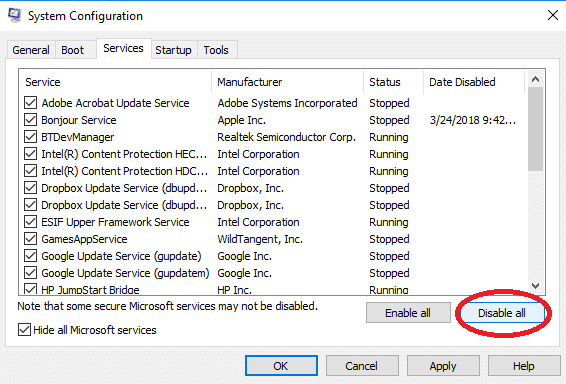
Task: Click the services list scrollbar thumb
Action: click(536, 129)
